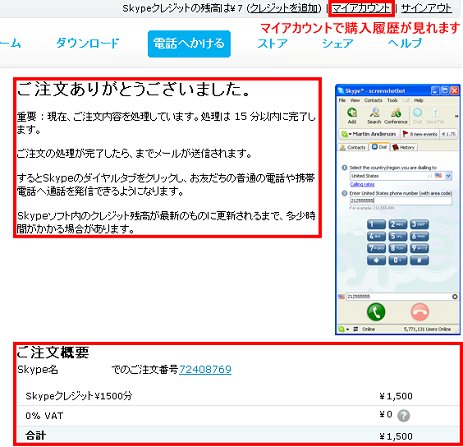Open the Help menu in Skype
463x447 pixels.
click(418, 100)
